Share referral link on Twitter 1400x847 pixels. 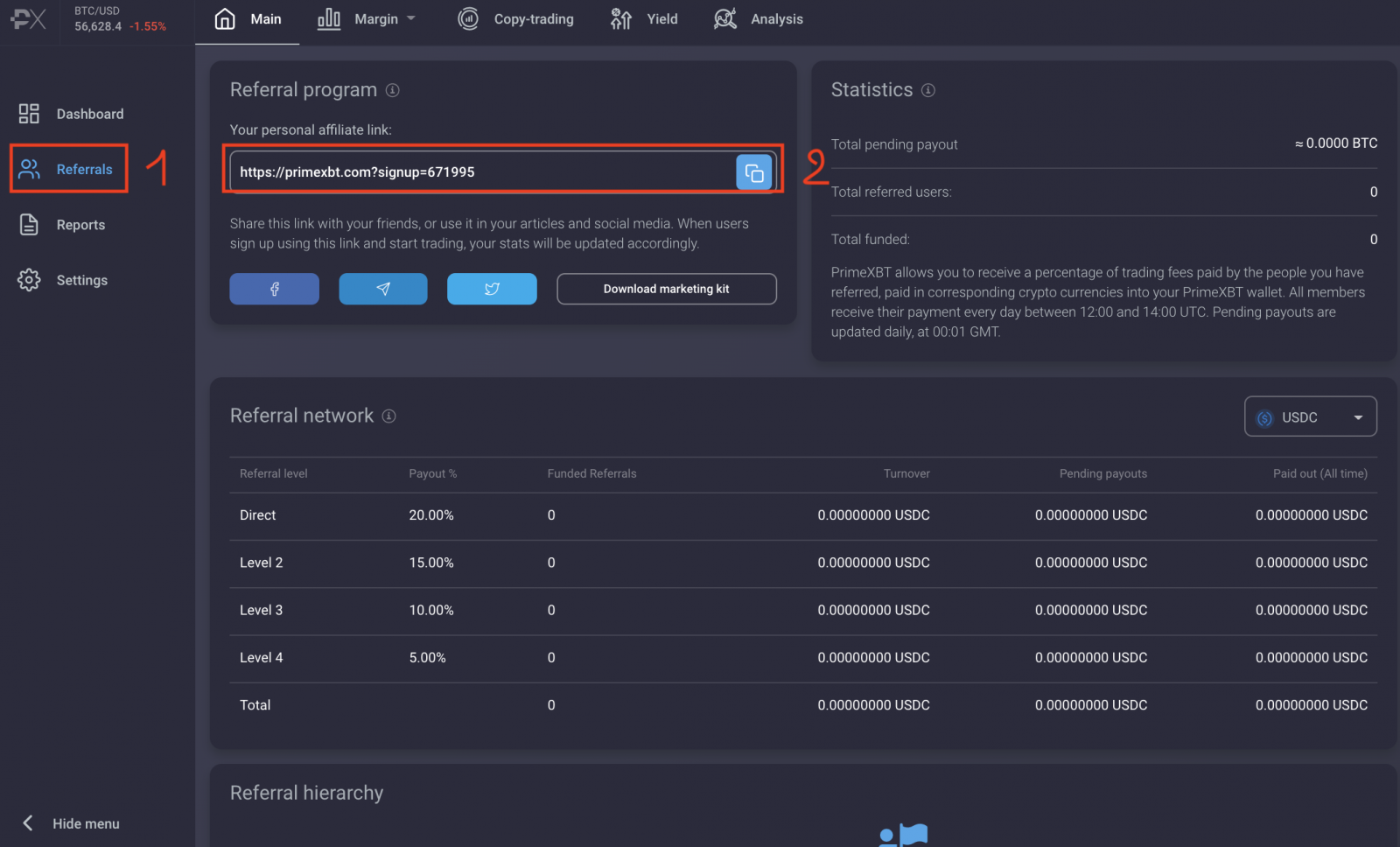492,289
